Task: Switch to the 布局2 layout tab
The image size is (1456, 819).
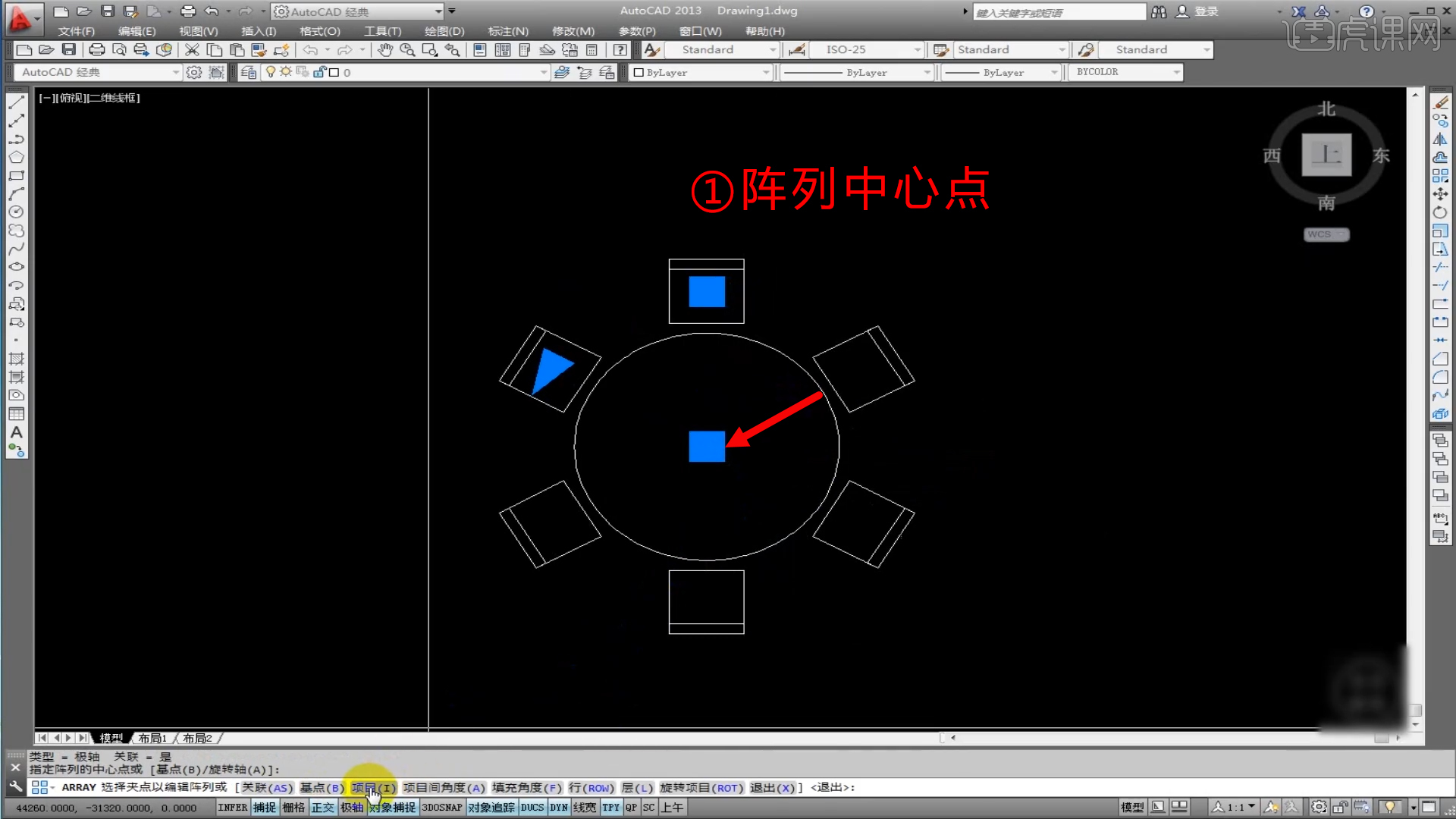Action: point(197,739)
